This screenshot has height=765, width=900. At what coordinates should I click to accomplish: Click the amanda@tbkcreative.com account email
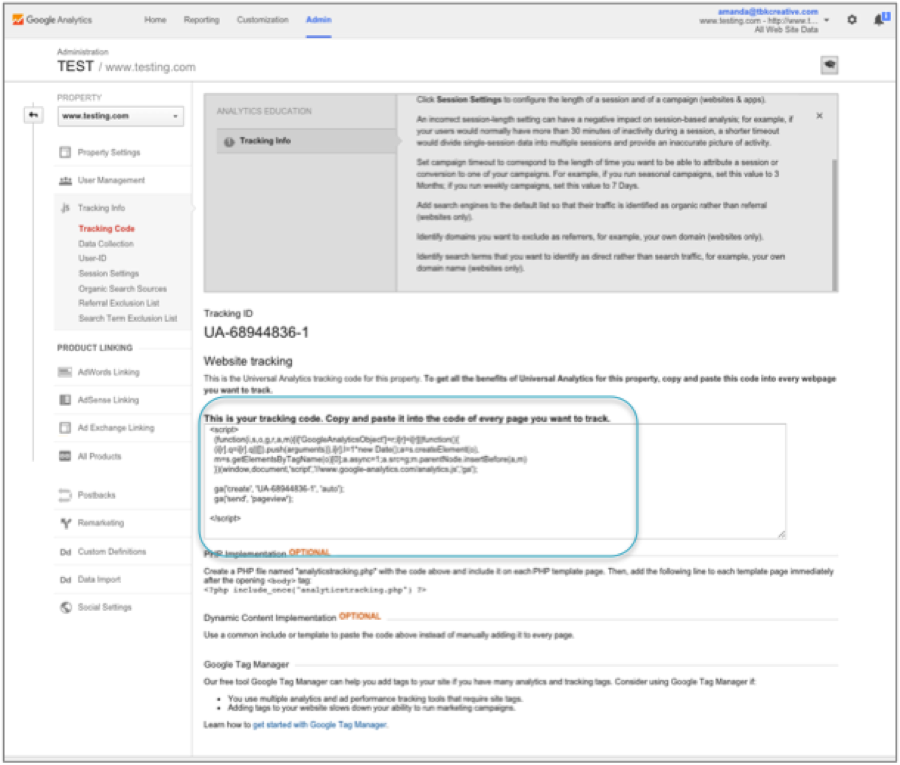767,11
